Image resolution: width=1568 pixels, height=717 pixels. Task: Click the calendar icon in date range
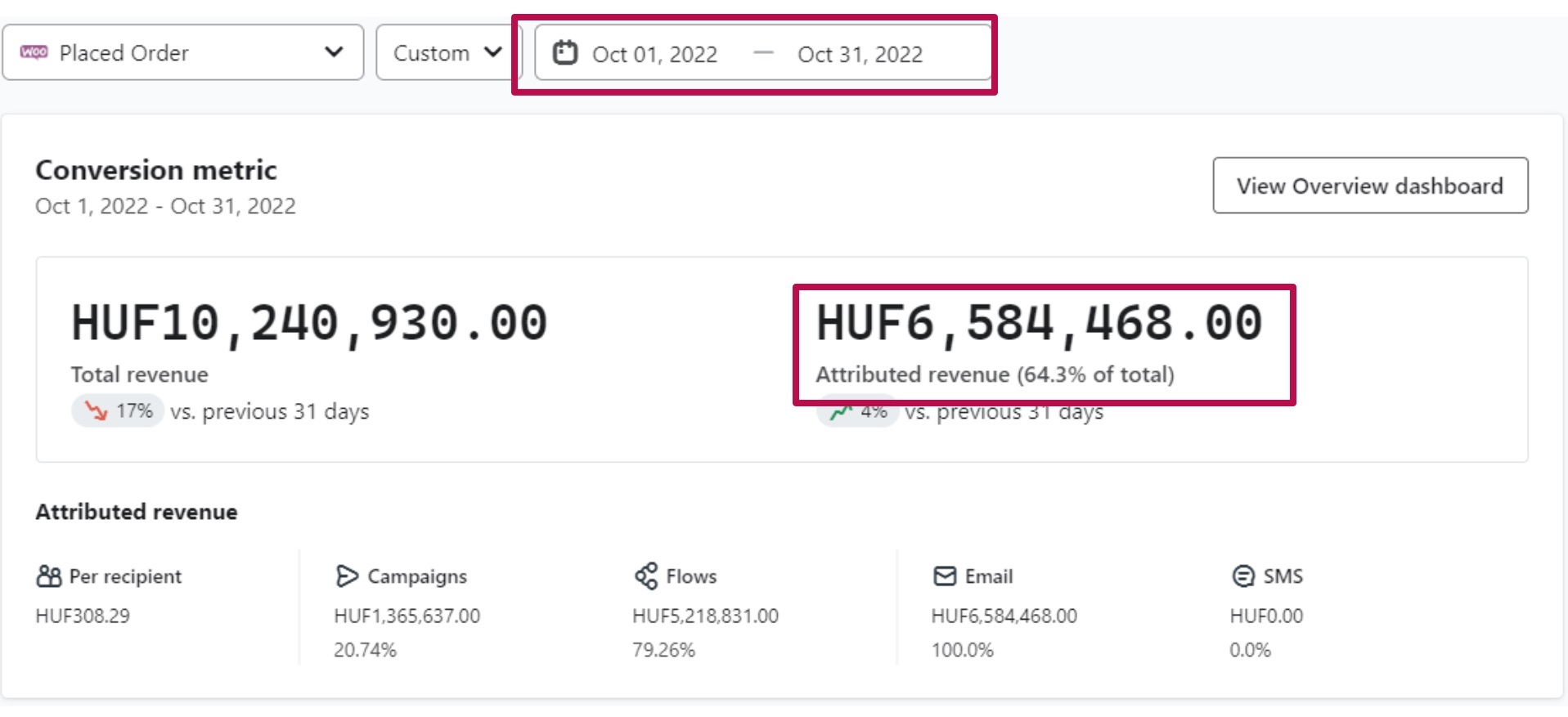point(565,53)
